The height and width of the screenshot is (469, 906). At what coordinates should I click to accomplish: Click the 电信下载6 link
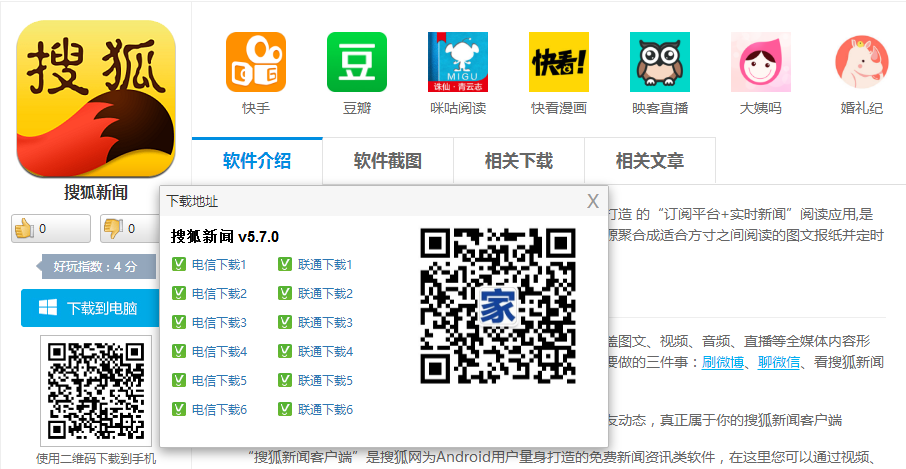tap(220, 410)
